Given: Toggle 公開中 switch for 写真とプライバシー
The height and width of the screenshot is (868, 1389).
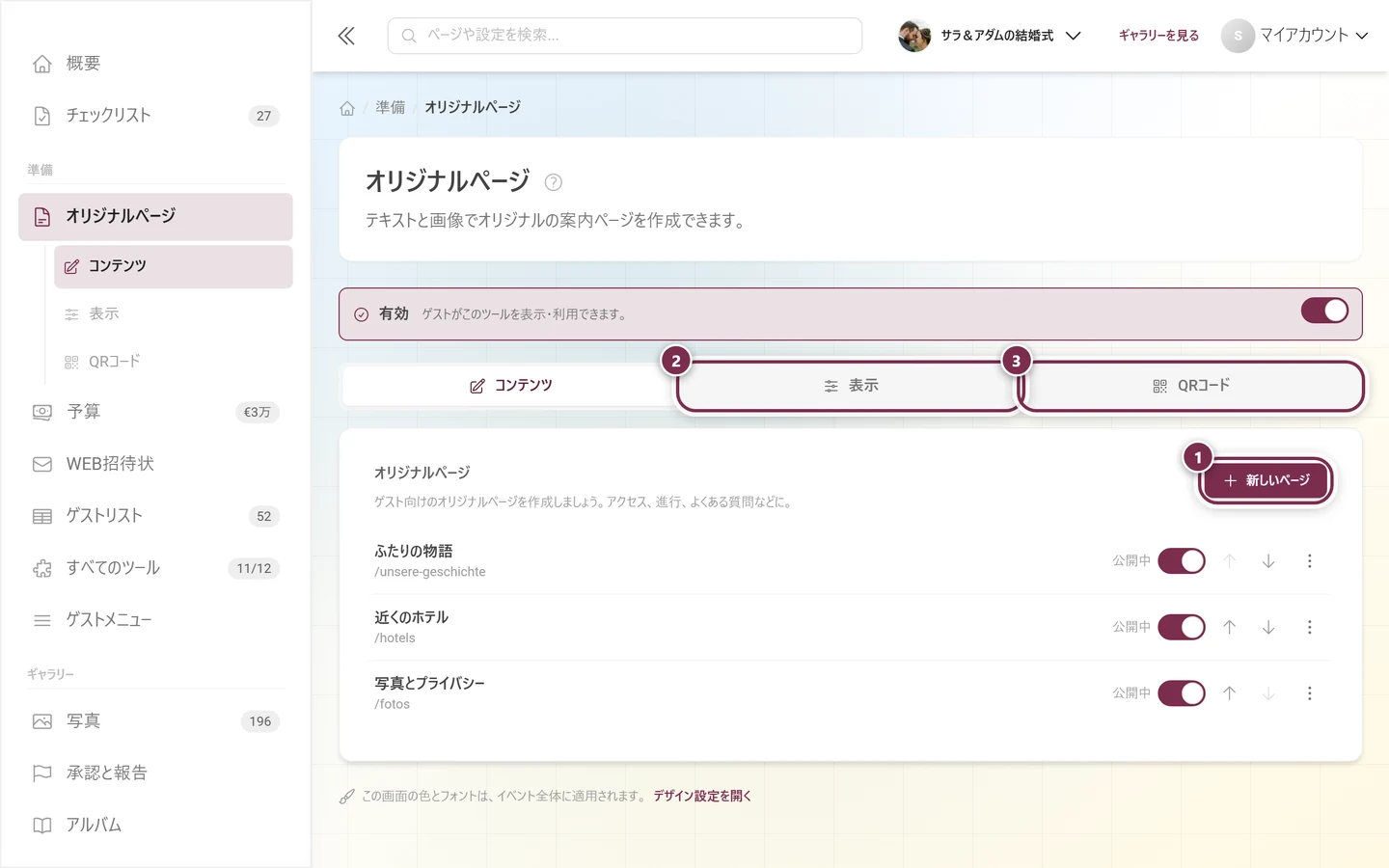Looking at the screenshot, I should click(1182, 693).
